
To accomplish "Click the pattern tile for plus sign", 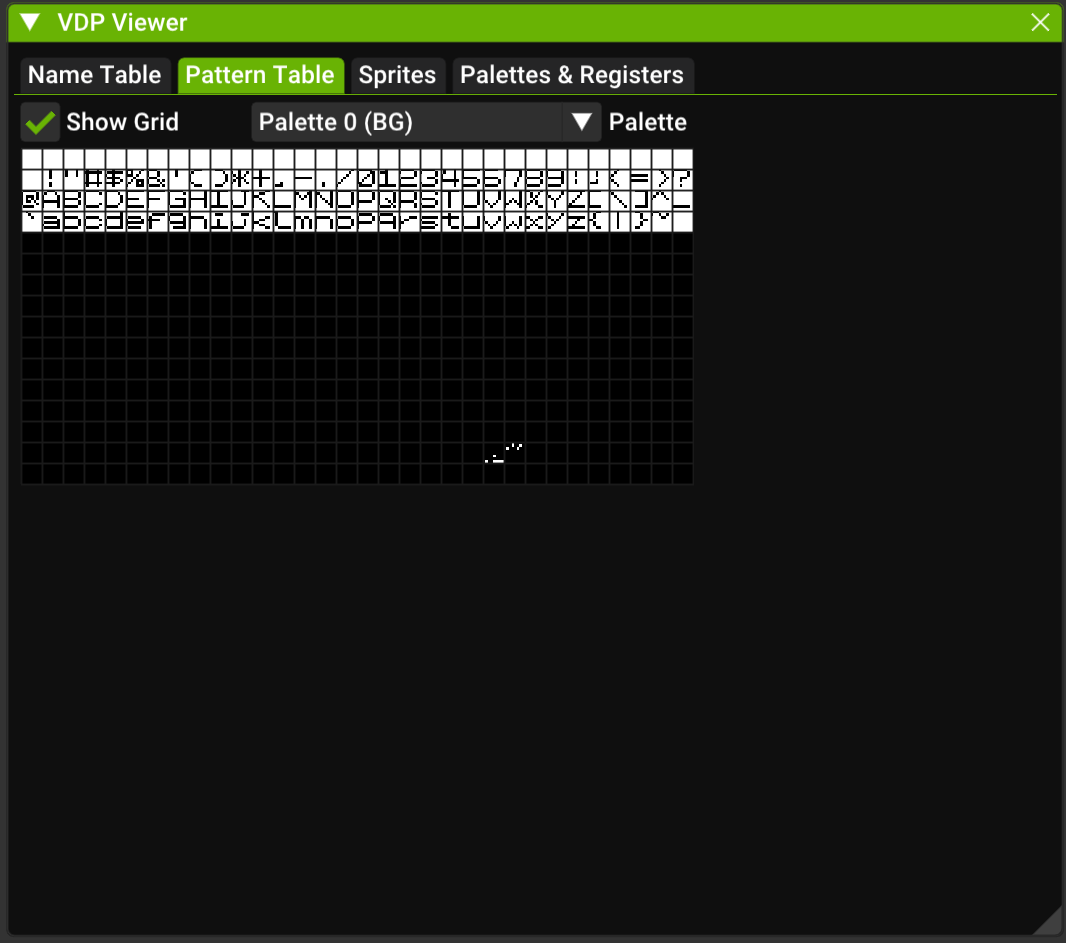I will 263,180.
